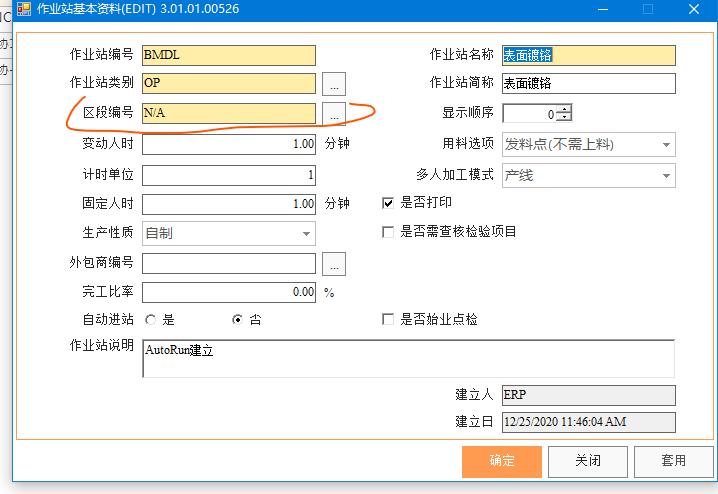This screenshot has height=494, width=718.
Task: Click the 完工比率 input field
Action: point(229,292)
